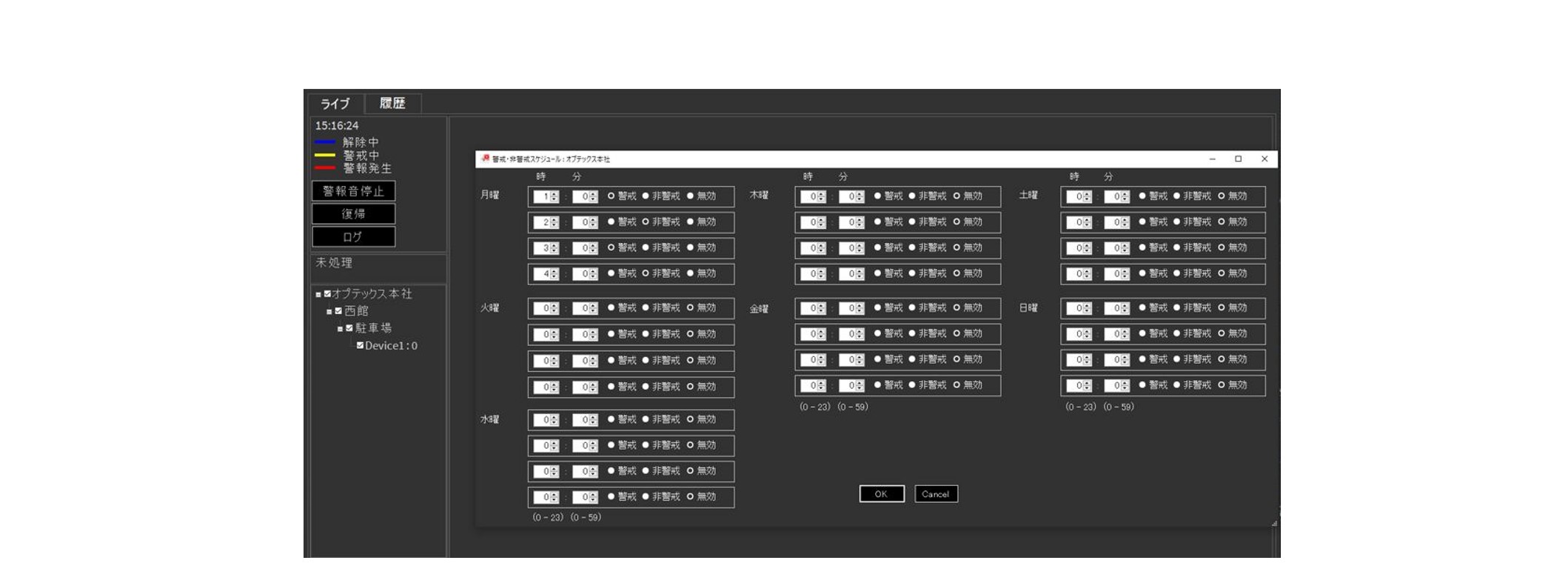Viewport: 1568px width, 586px height.
Task: Choose 無効 in Wednesday's last row
Action: pos(690,496)
